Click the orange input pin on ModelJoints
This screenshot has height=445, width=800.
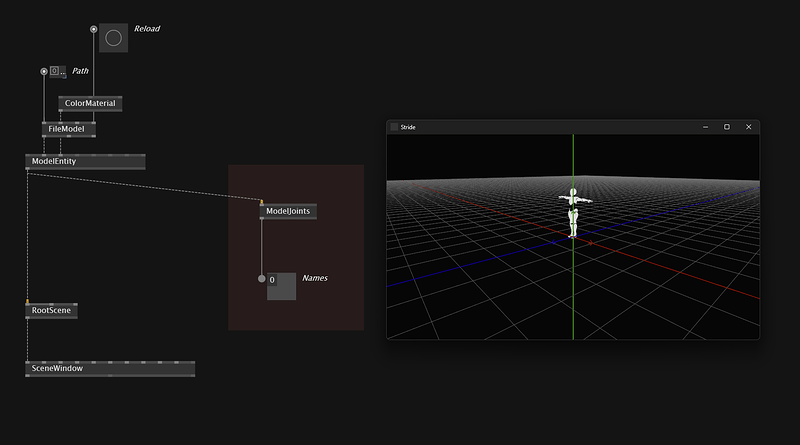pos(262,202)
